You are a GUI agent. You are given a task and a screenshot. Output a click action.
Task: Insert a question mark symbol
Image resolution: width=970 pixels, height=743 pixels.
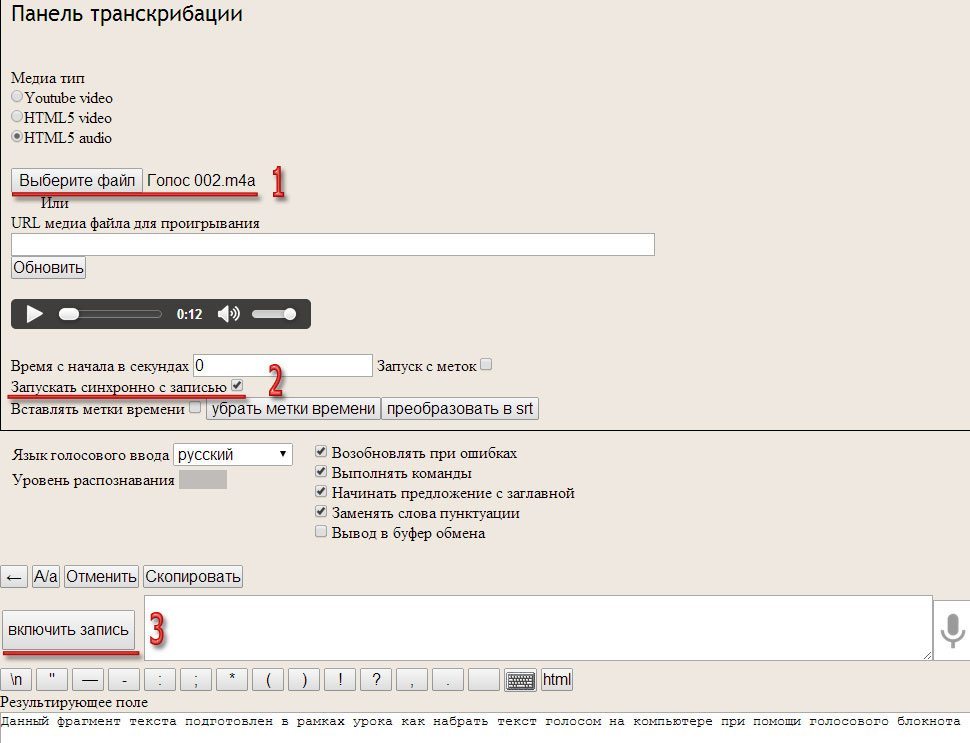click(x=375, y=681)
